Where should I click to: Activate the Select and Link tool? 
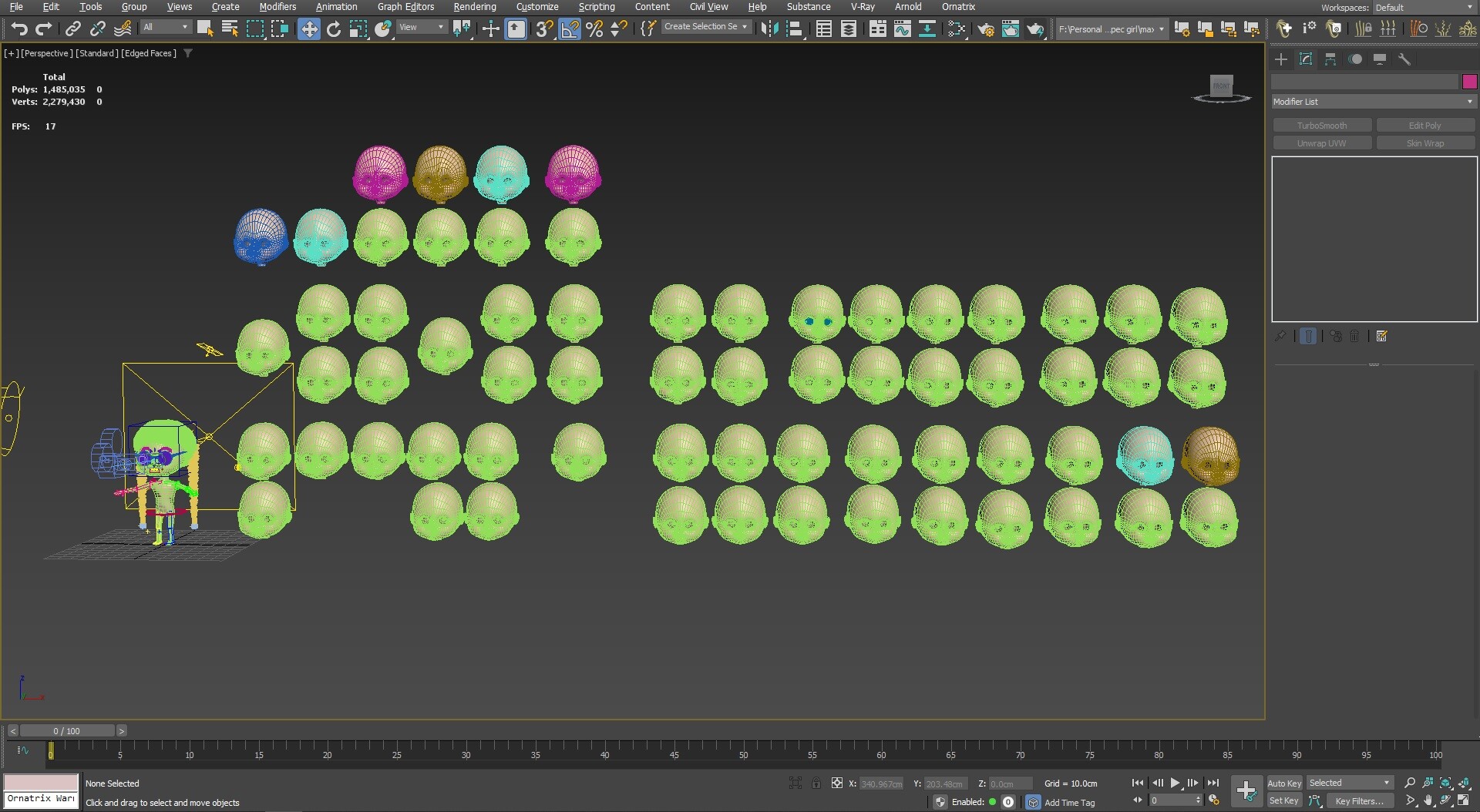(x=72, y=29)
